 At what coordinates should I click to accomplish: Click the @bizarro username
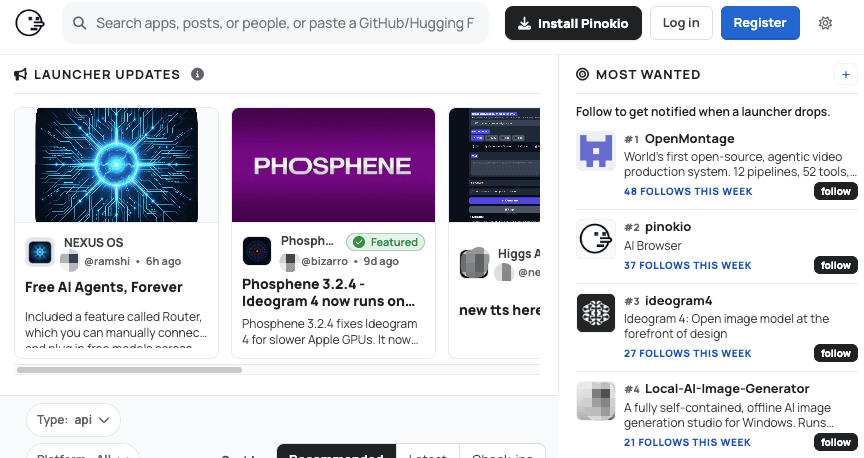coord(325,261)
